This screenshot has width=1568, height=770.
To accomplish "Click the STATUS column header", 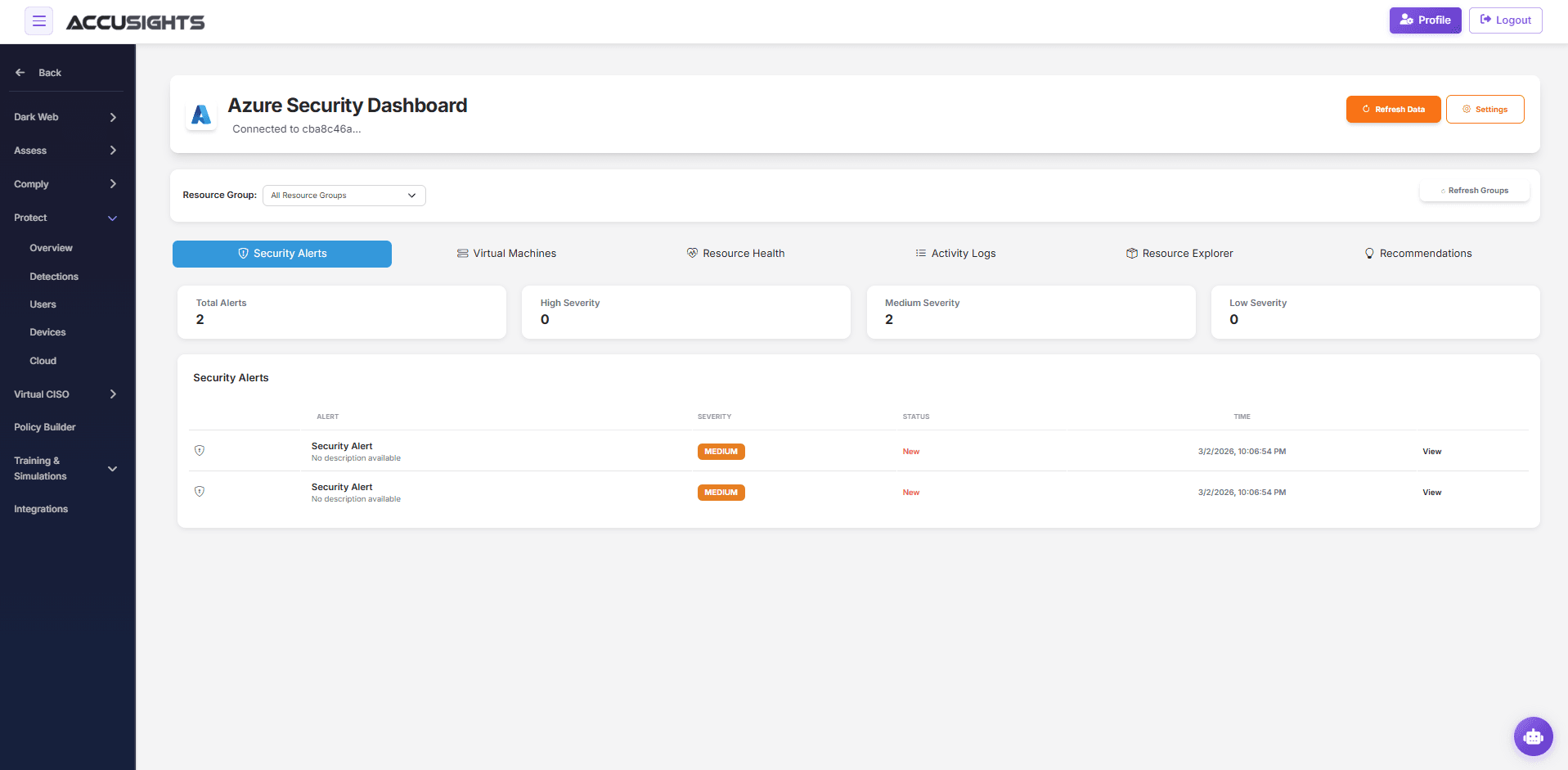I will click(x=915, y=417).
